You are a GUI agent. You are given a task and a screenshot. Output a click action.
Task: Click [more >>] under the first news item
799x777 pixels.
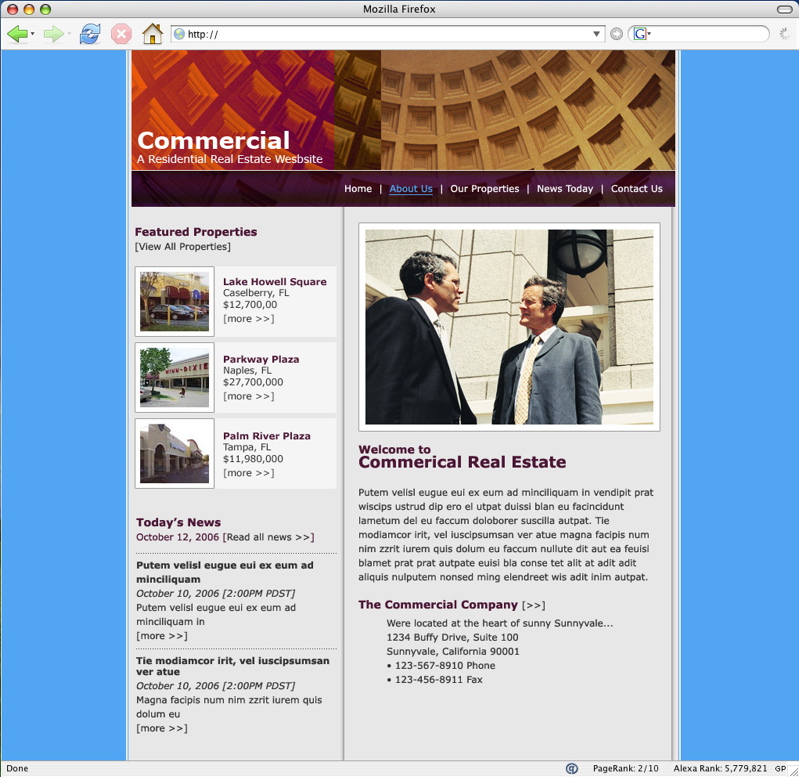tap(162, 636)
